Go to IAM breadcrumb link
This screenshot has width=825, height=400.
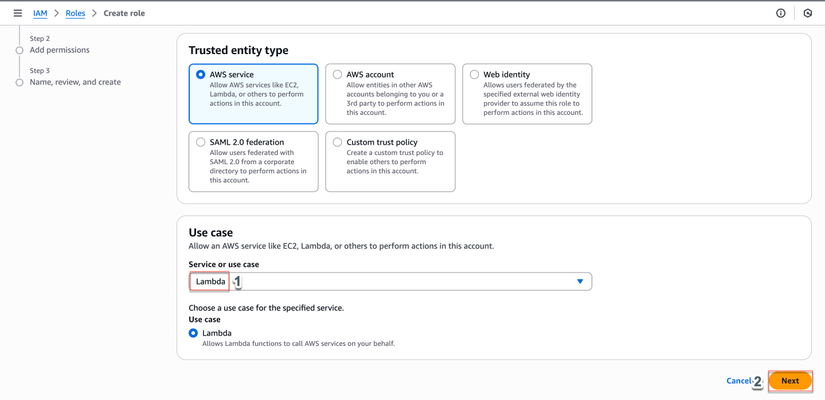pyautogui.click(x=40, y=13)
